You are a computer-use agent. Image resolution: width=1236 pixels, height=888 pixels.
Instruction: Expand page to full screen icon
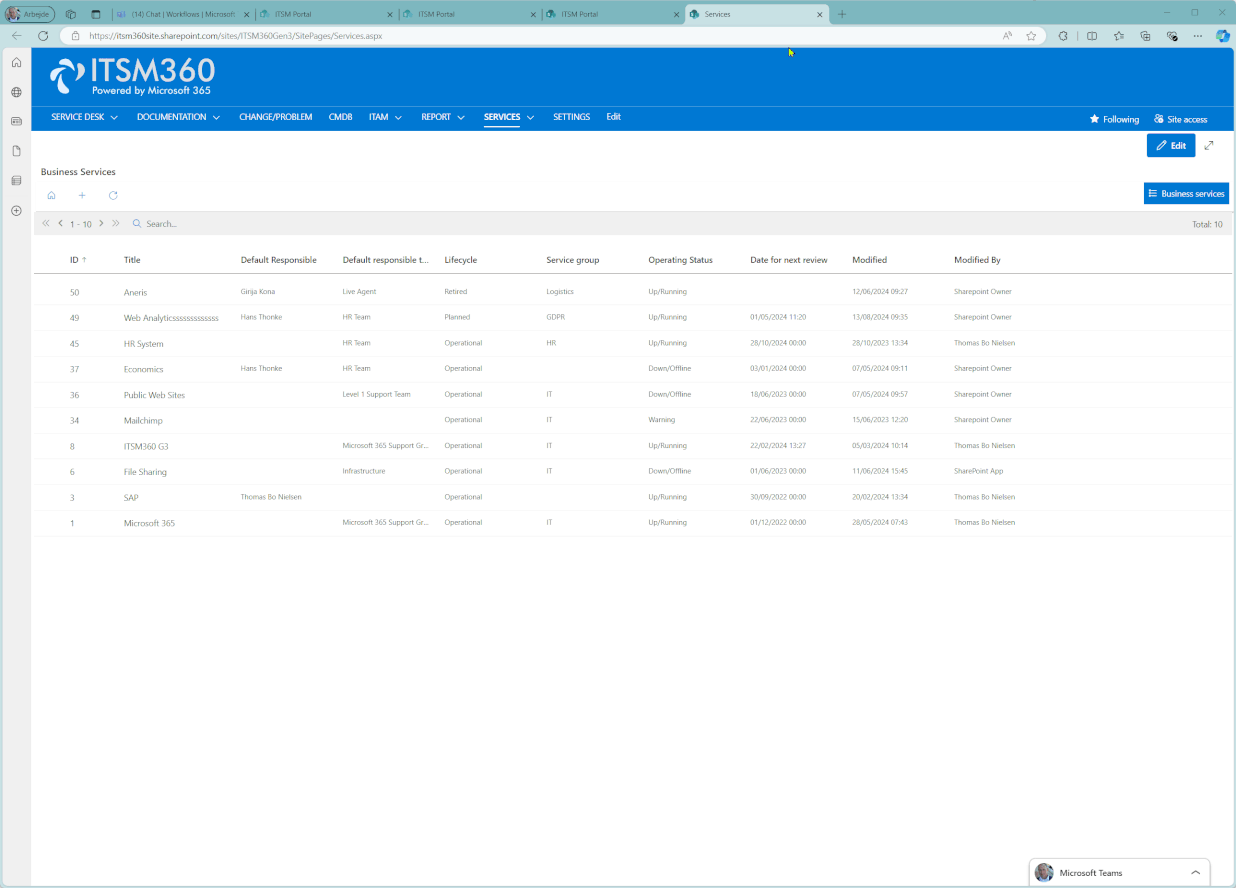(1209, 146)
